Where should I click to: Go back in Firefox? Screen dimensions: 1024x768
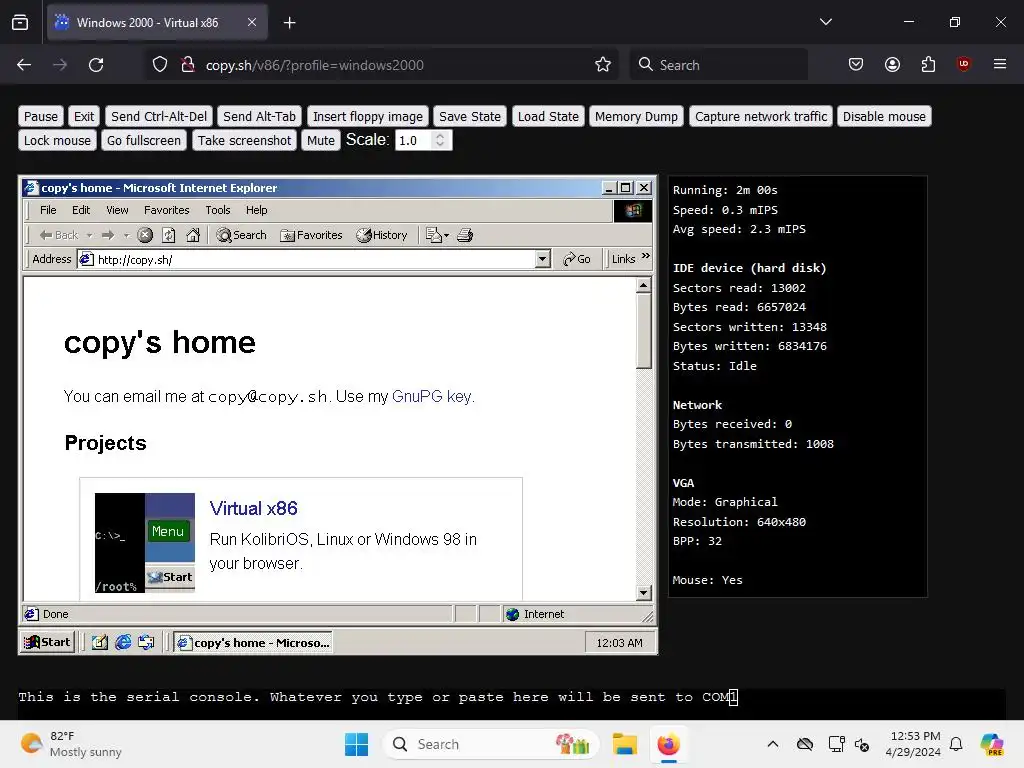click(24, 65)
